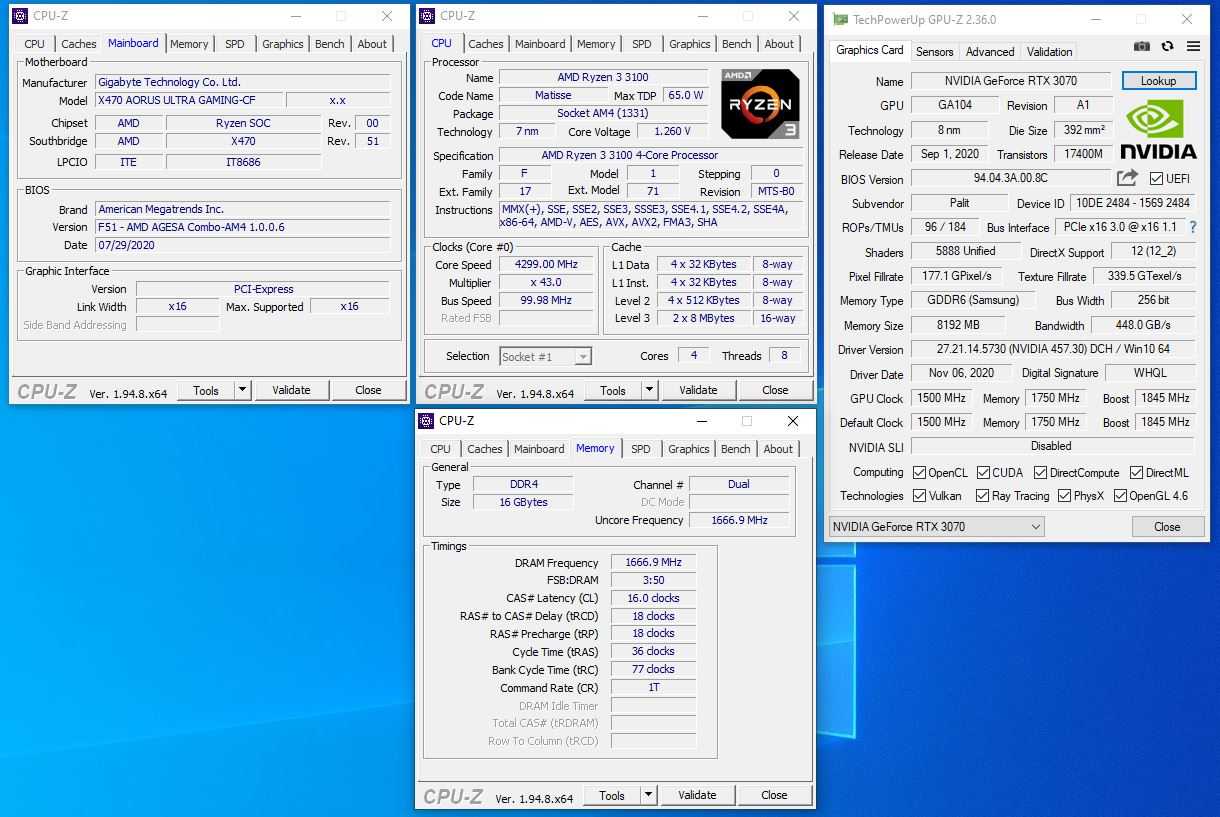
Task: Click the Bus Interface question mark icon
Action: 1192,227
